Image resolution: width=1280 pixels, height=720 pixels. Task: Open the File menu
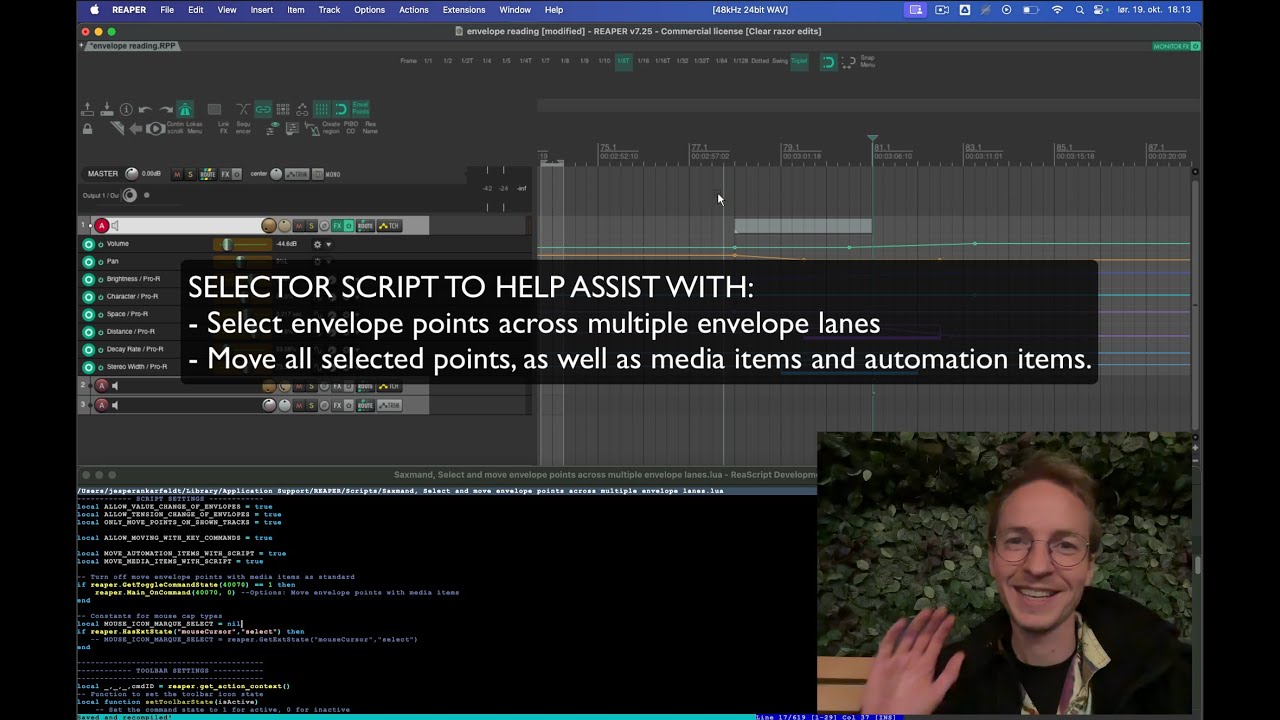pyautogui.click(x=167, y=10)
